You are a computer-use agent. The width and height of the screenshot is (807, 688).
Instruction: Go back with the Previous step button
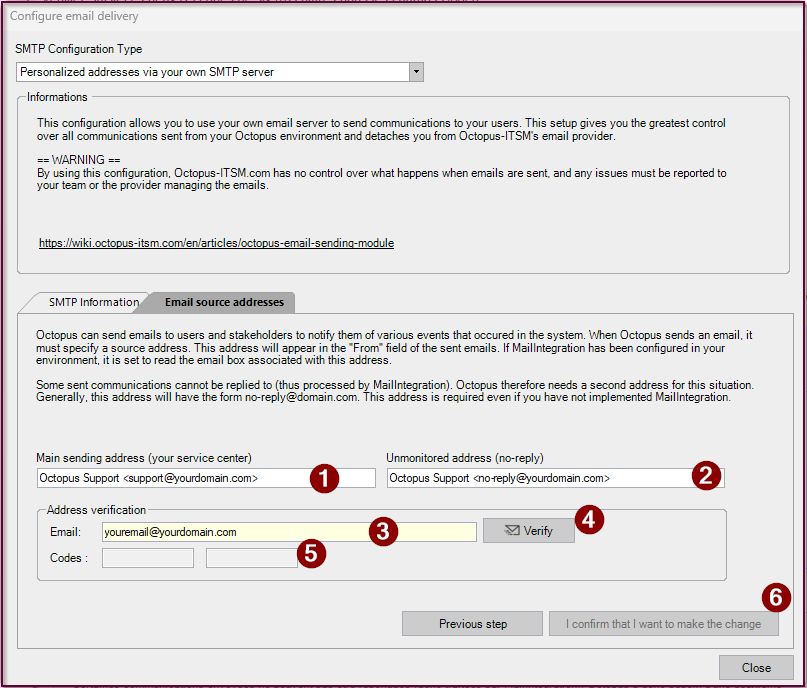point(472,624)
